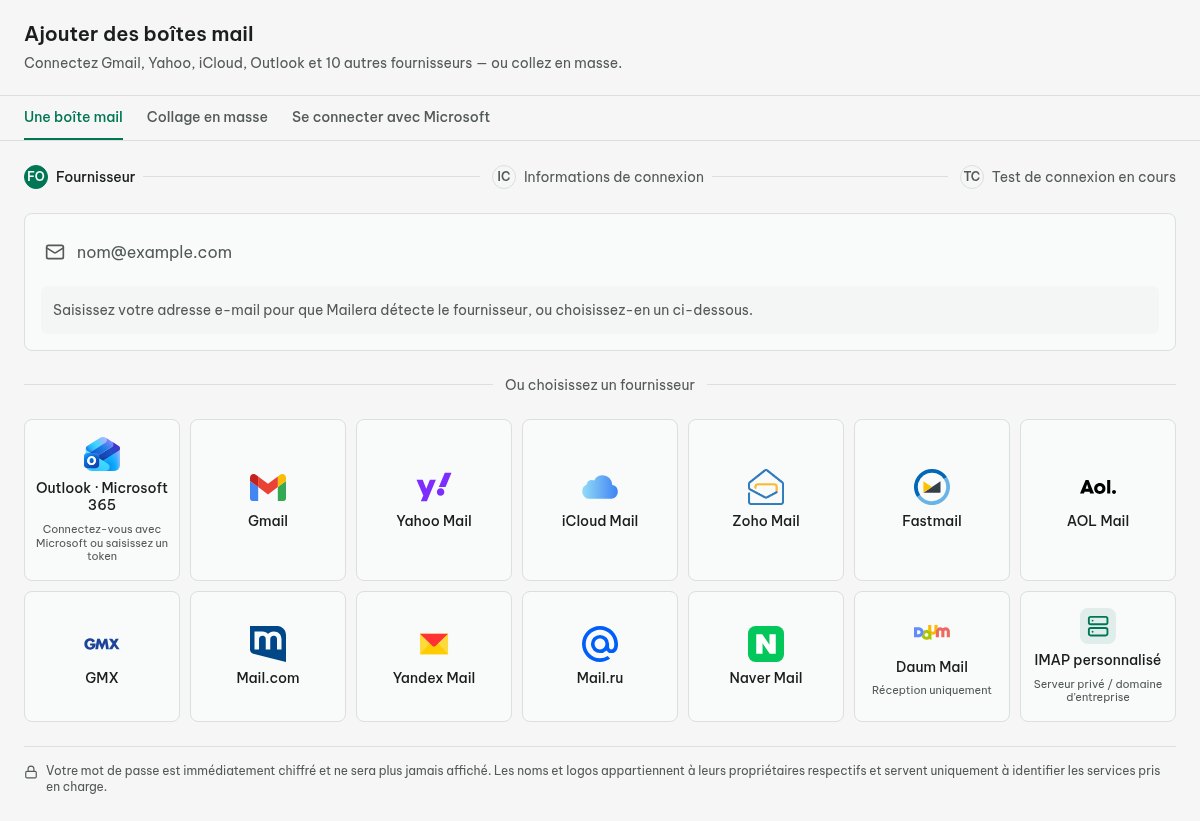The width and height of the screenshot is (1200, 821).
Task: Click the Mail.ru blue at-sign icon
Action: click(600, 644)
